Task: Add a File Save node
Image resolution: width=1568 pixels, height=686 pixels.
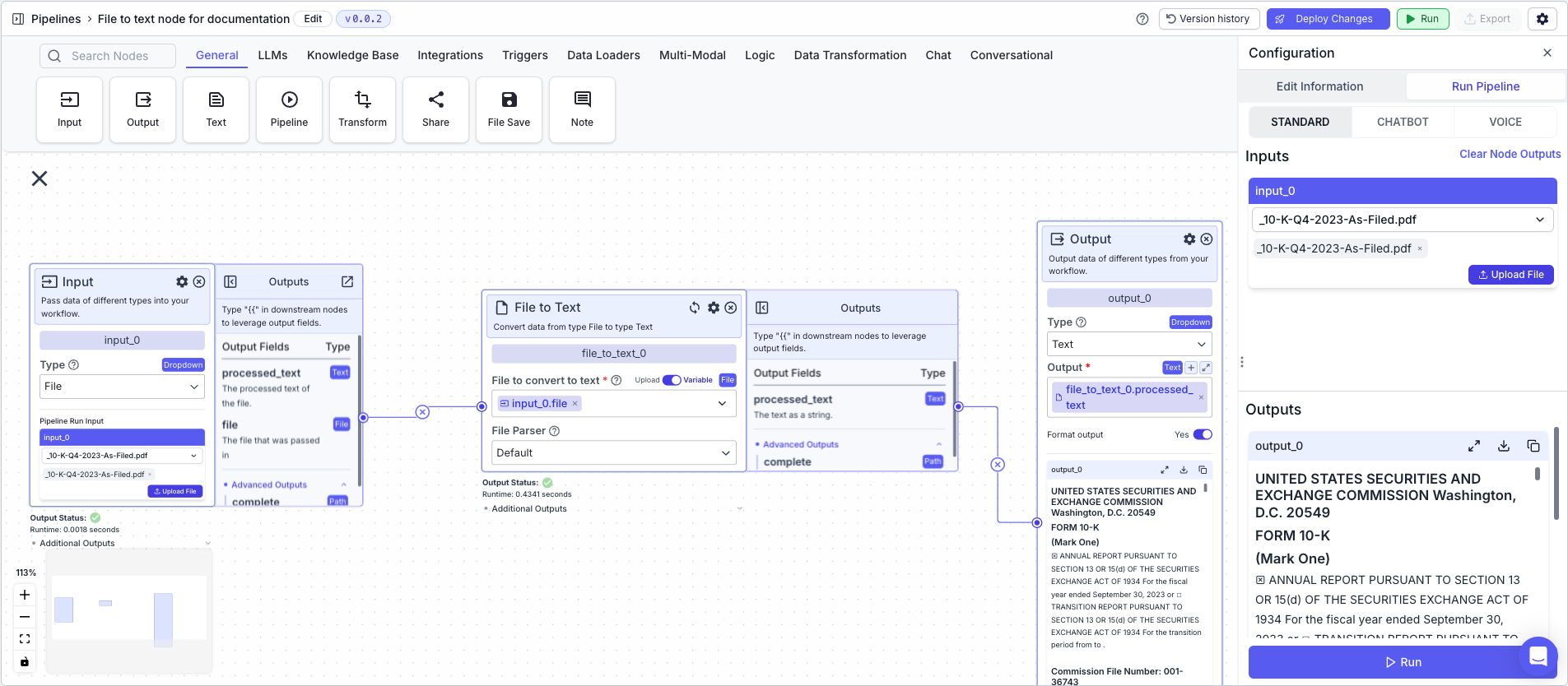Action: click(x=509, y=109)
